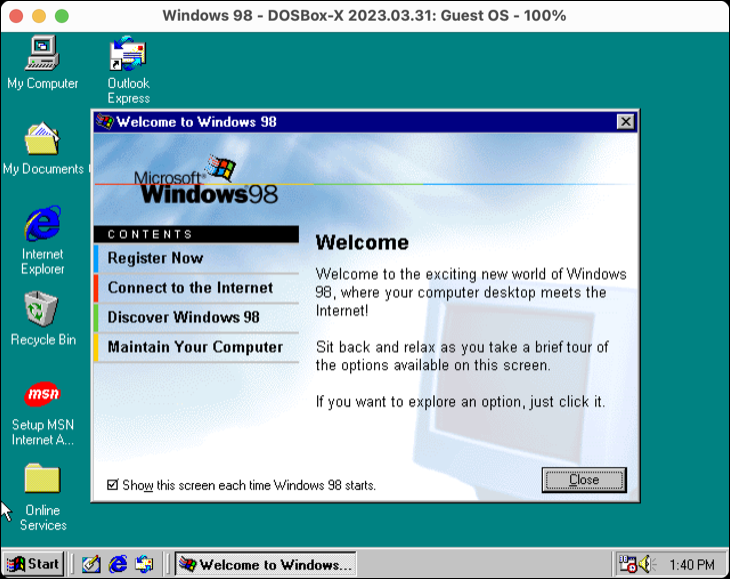The height and width of the screenshot is (579, 730).
Task: Launch Outlook Express from quick launch
Action: pos(144,564)
